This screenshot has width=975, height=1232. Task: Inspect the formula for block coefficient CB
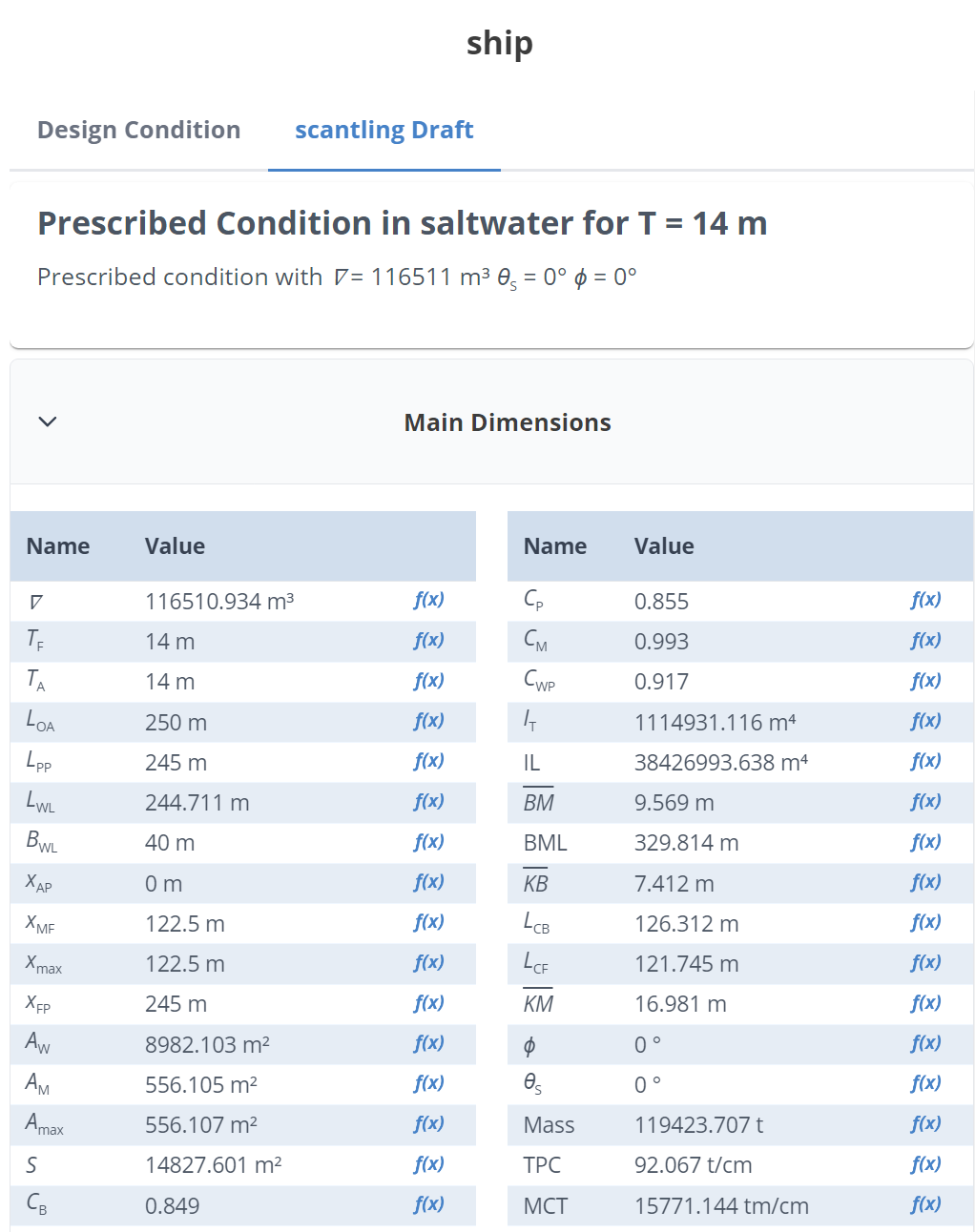(x=427, y=1205)
